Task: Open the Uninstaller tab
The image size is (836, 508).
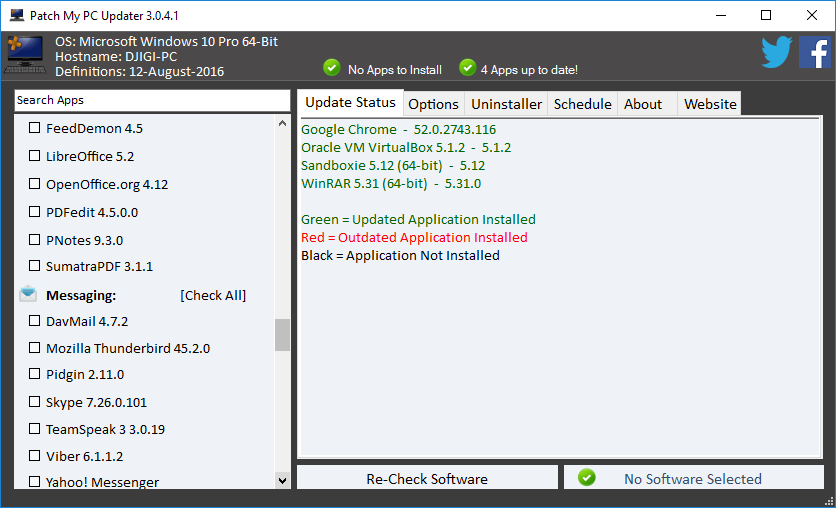Action: 507,104
